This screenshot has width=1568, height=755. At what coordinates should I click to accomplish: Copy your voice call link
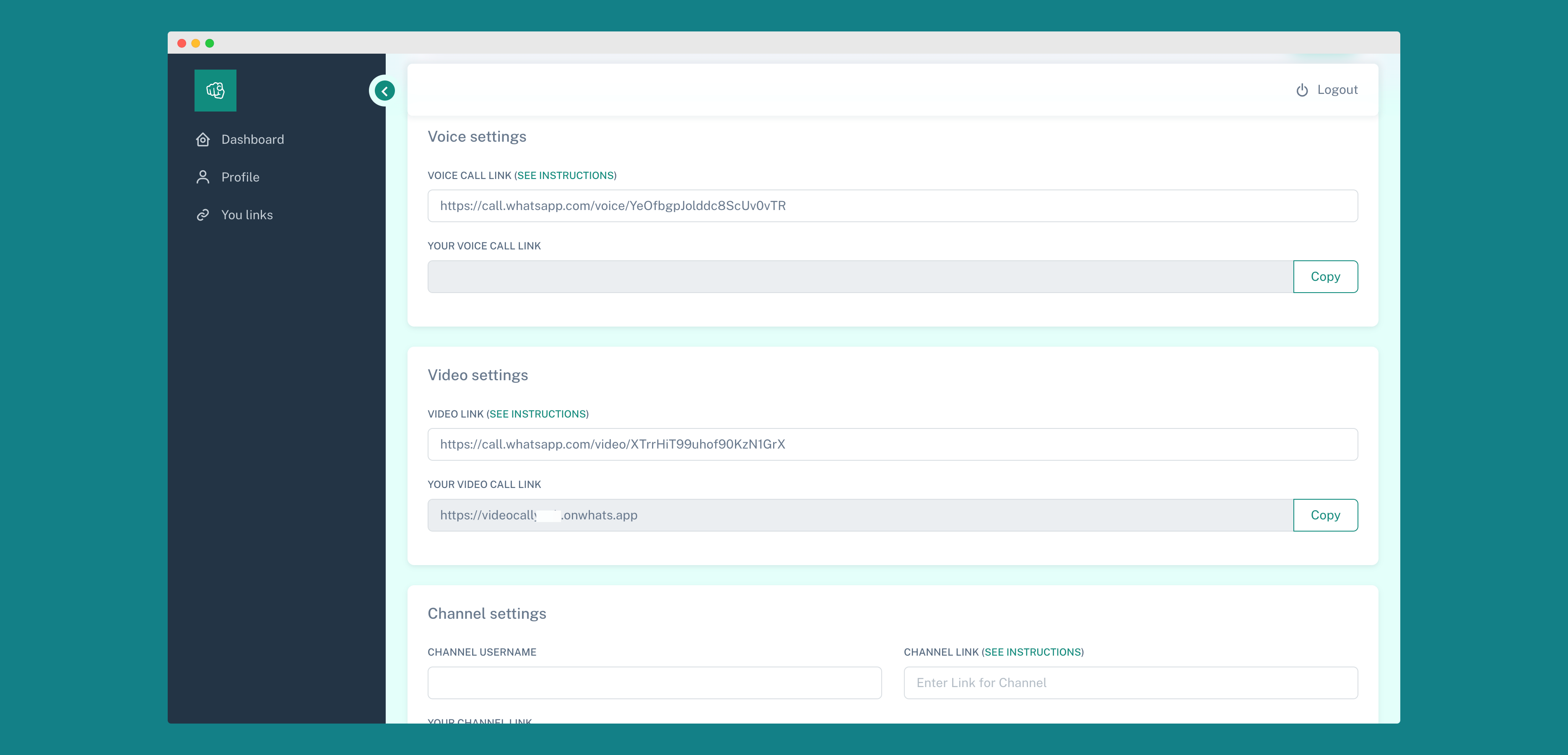click(1325, 277)
